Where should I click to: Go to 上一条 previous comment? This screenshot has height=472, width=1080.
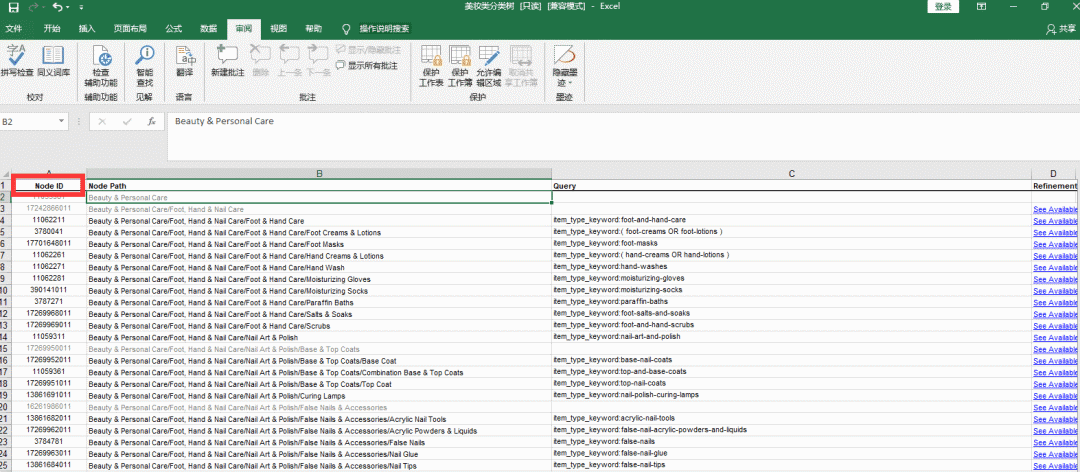(289, 62)
